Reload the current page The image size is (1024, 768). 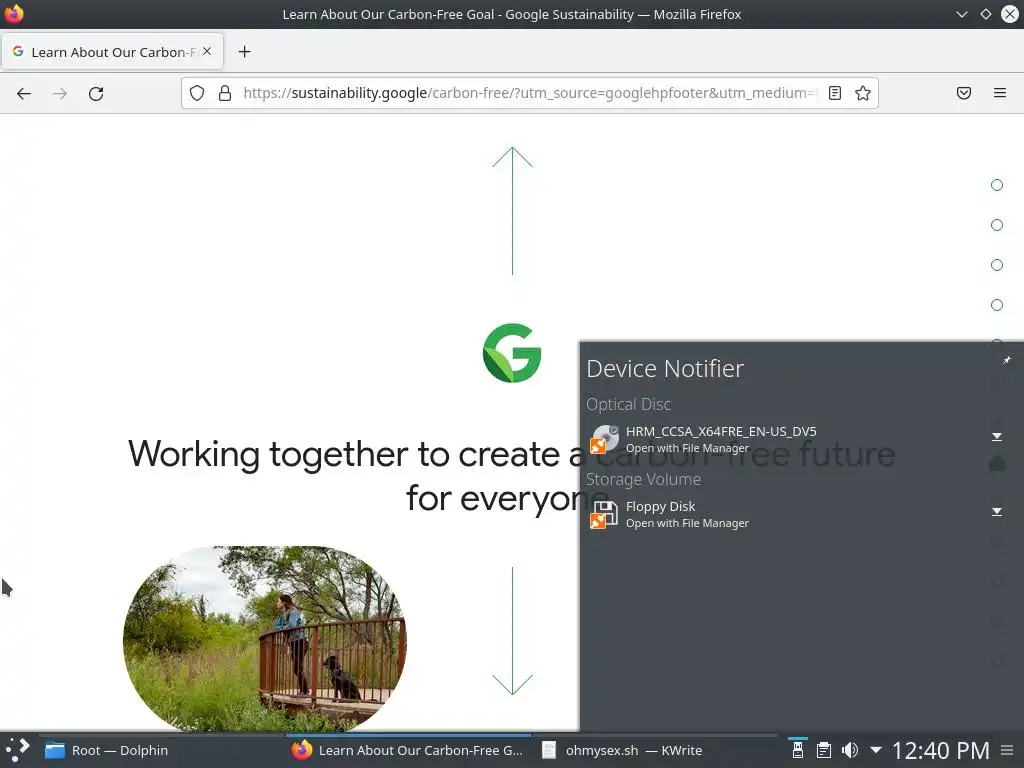click(96, 93)
